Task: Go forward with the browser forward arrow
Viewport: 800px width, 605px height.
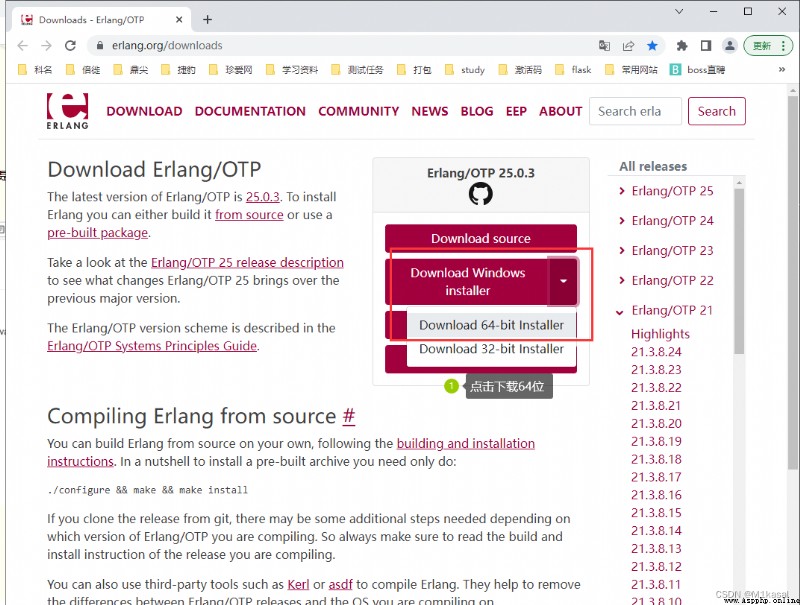Action: [x=46, y=45]
